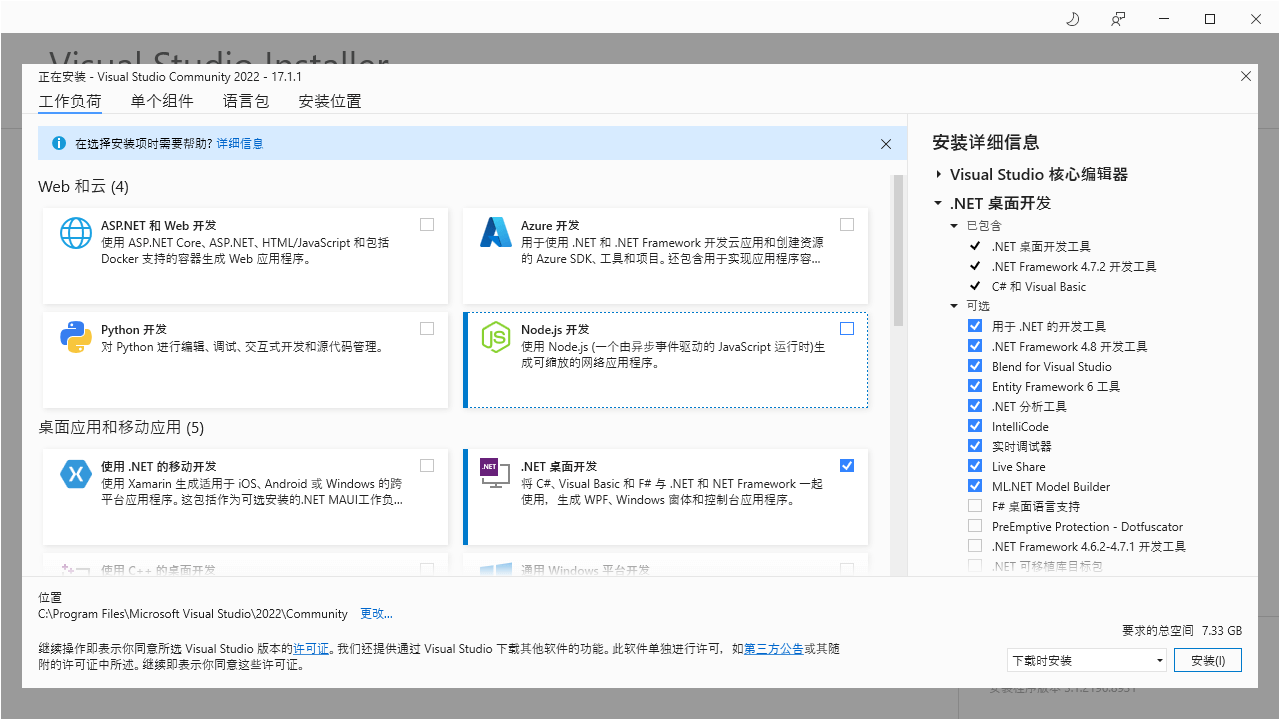Click the .NET desktop development icon

496,473
